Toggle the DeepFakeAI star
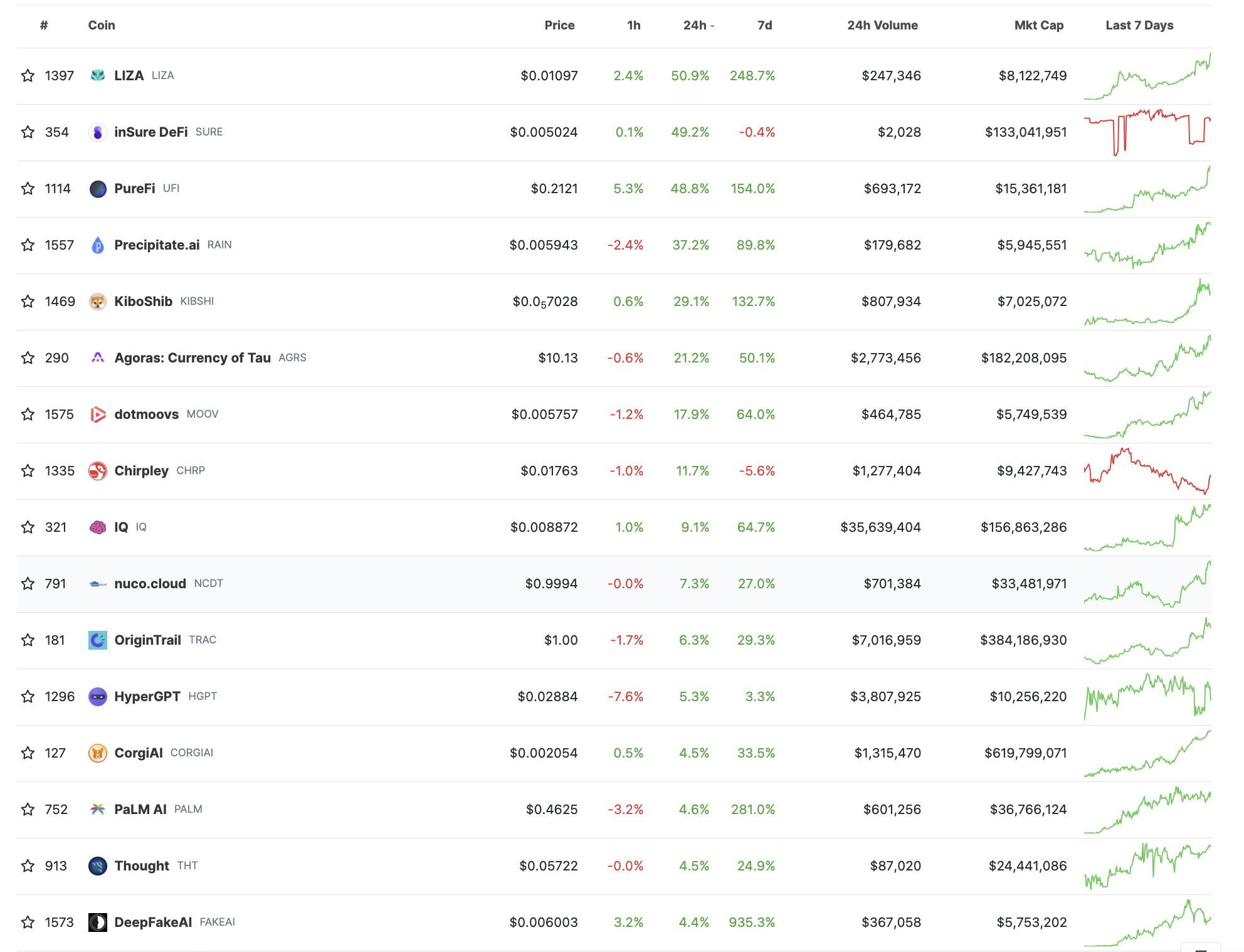Image resolution: width=1244 pixels, height=952 pixels. (28, 923)
